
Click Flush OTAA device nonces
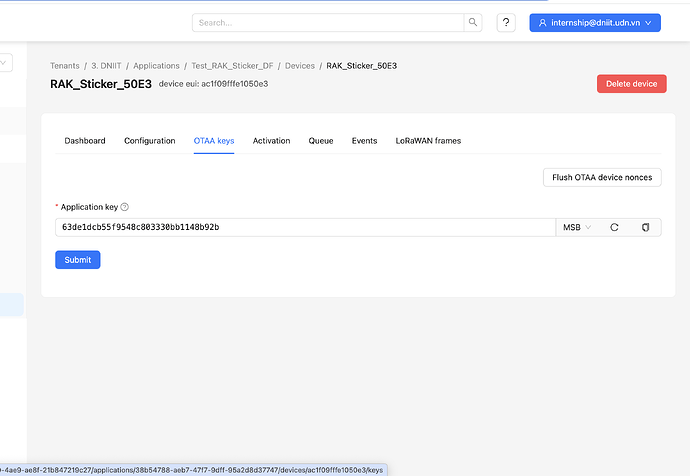point(601,177)
